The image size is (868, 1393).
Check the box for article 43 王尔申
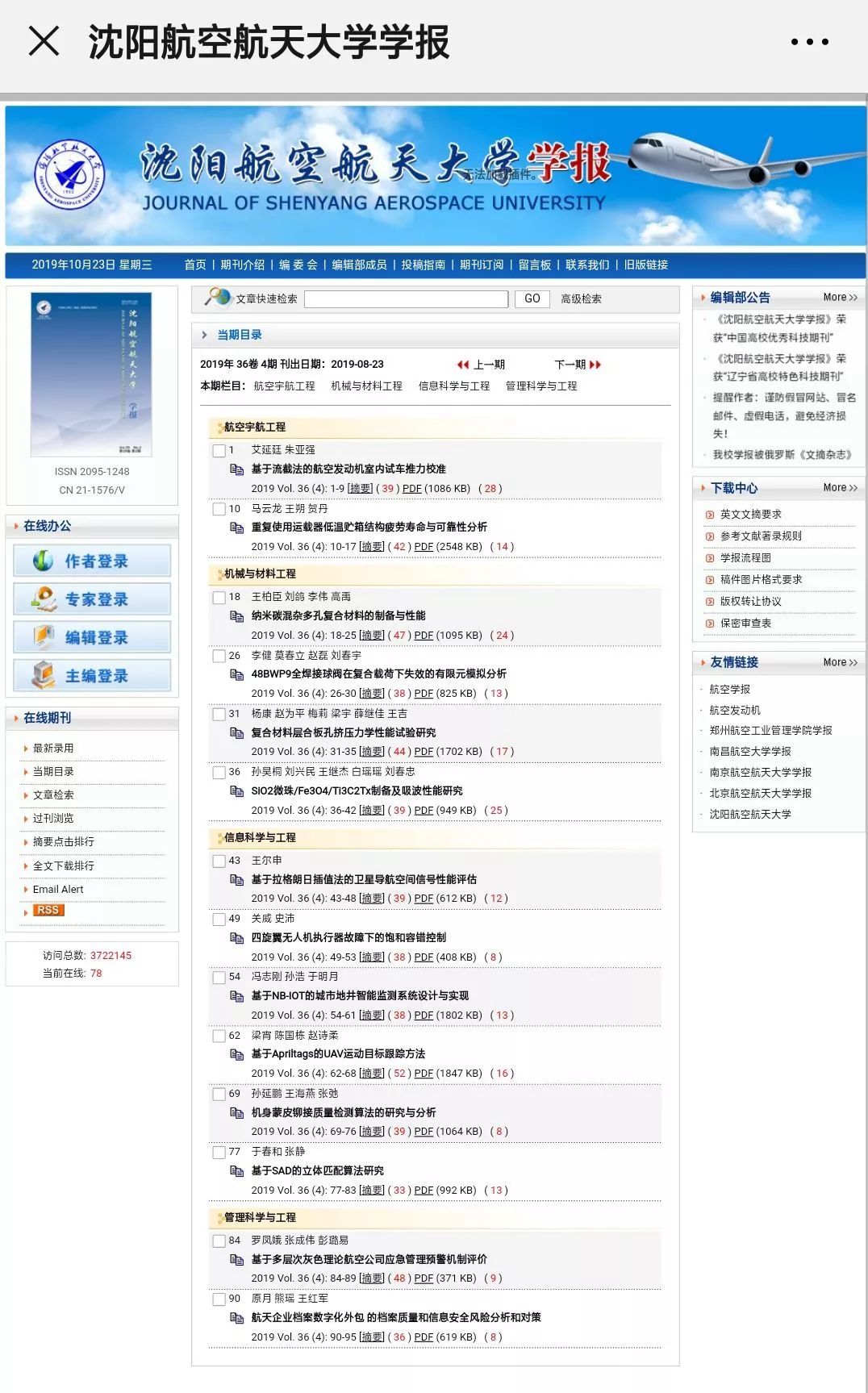coord(219,861)
